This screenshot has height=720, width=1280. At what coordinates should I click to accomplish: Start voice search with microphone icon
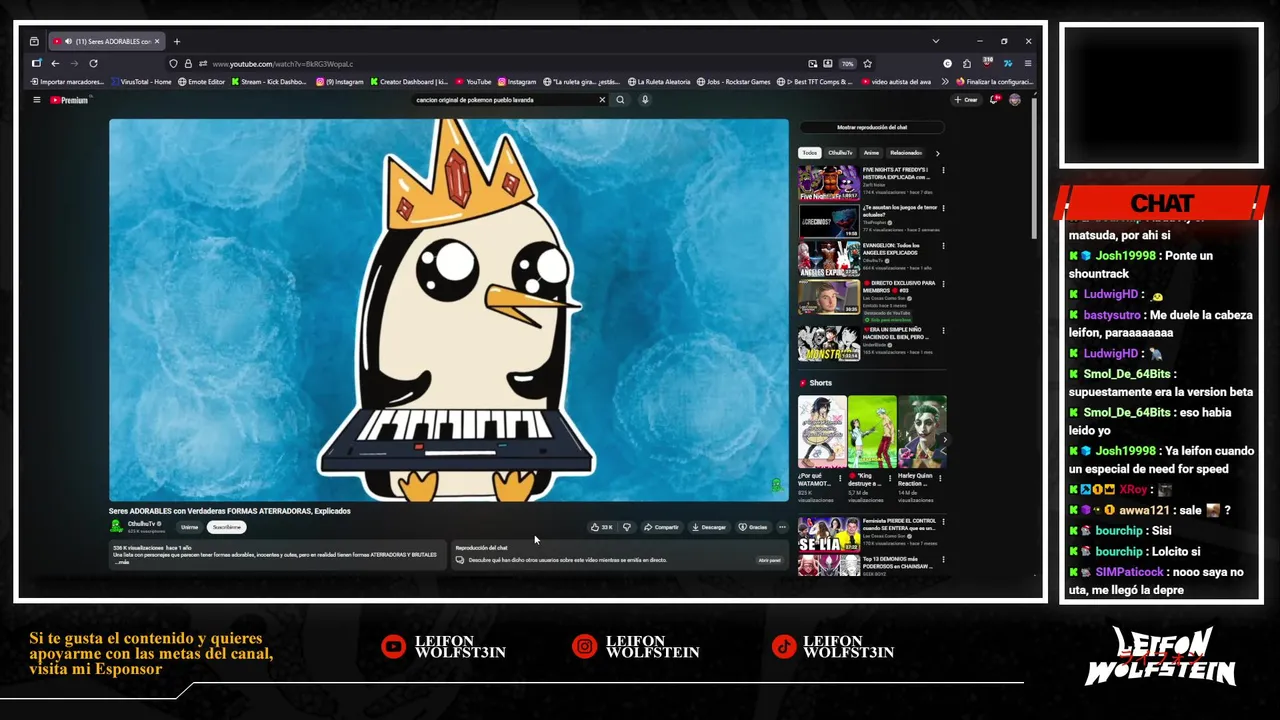(x=645, y=100)
